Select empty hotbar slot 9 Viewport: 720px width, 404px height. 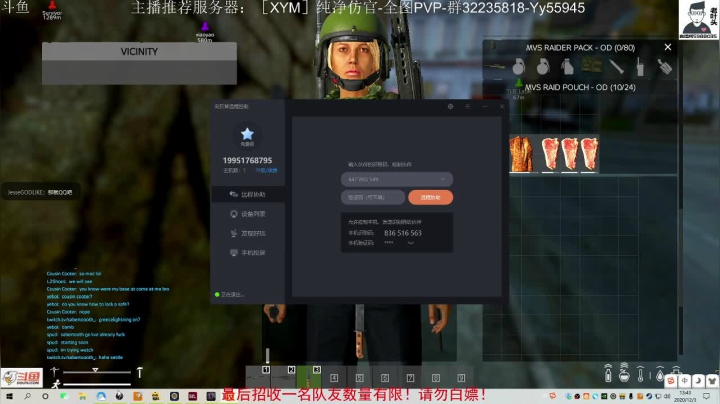coord(461,378)
